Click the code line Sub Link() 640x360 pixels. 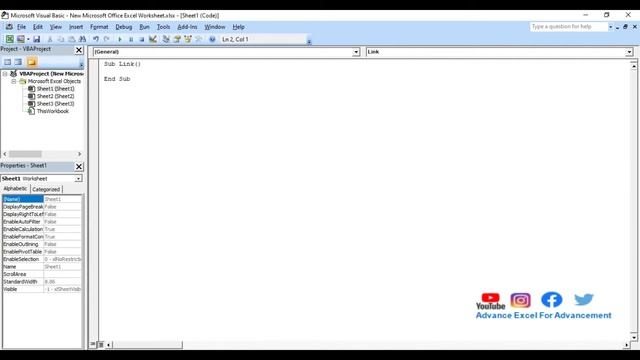[x=122, y=64]
